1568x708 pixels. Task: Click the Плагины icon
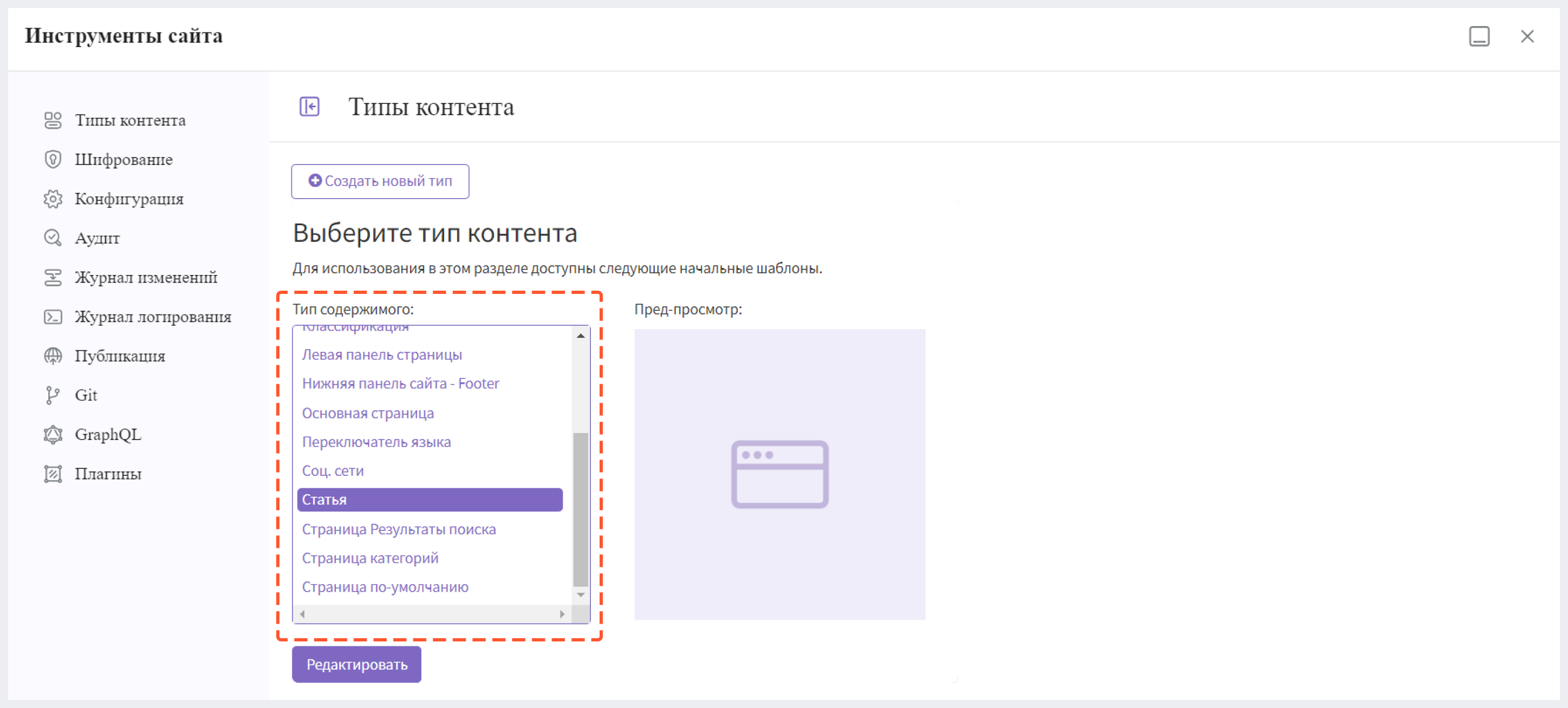coord(53,474)
